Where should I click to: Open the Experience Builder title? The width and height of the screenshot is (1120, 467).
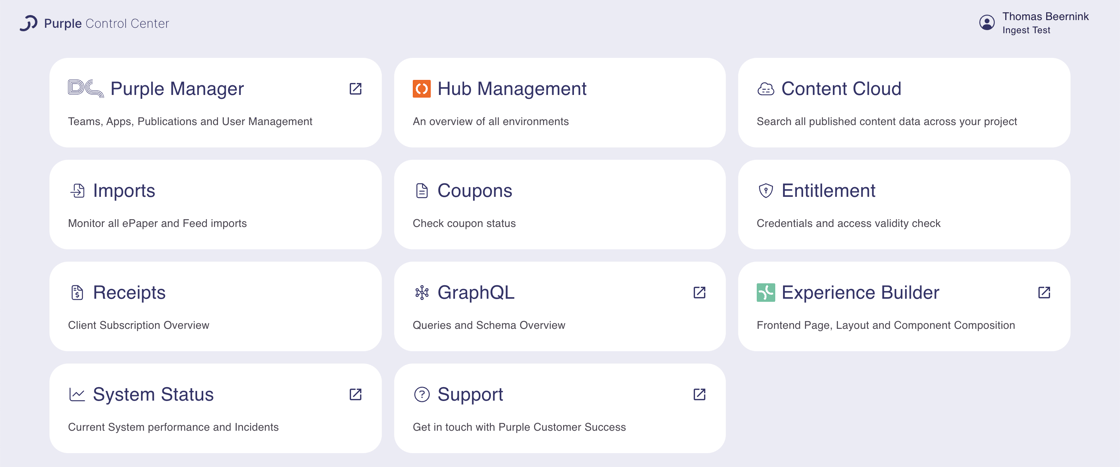point(861,293)
